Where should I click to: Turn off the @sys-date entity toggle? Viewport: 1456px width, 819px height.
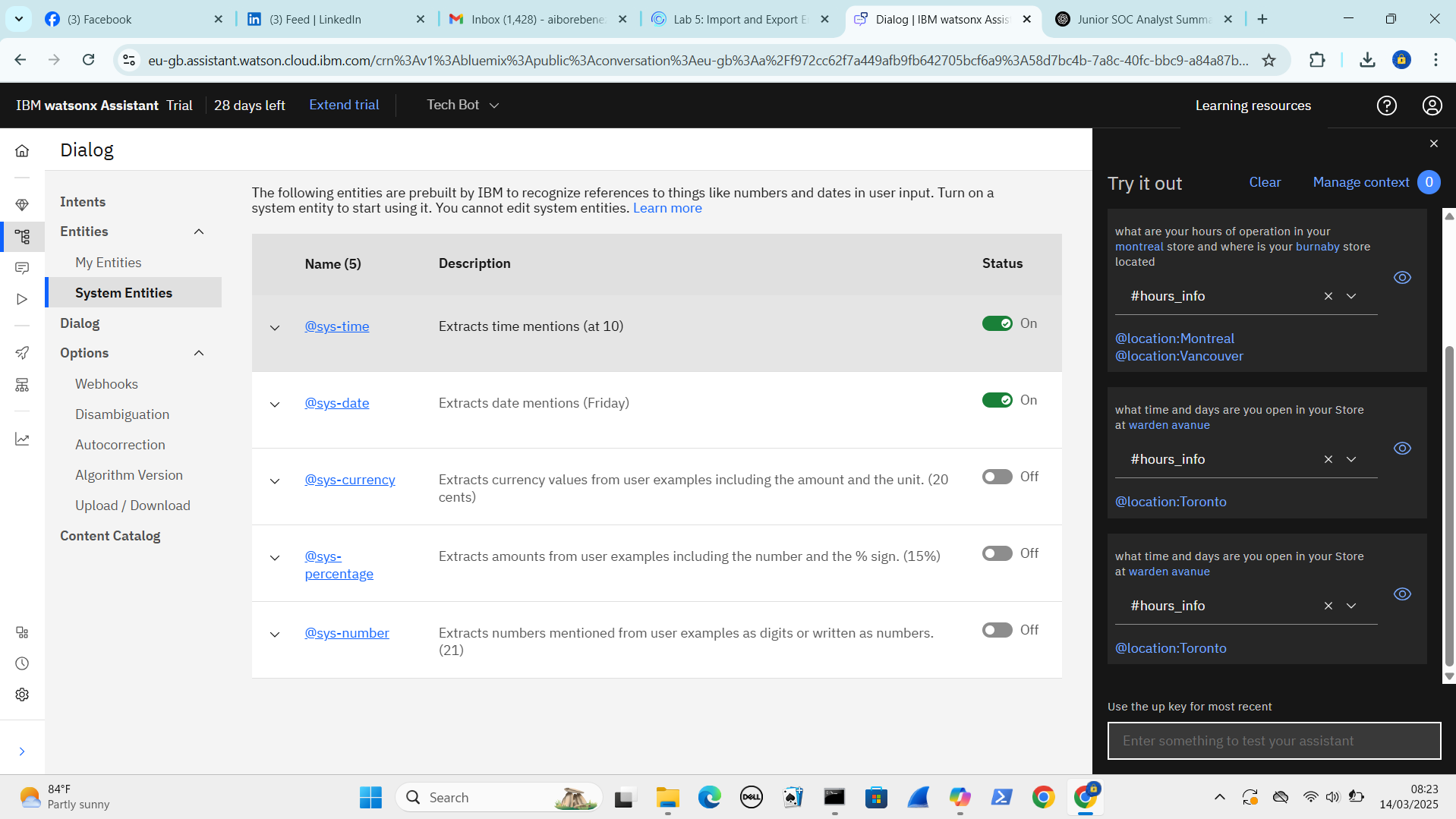coord(997,400)
